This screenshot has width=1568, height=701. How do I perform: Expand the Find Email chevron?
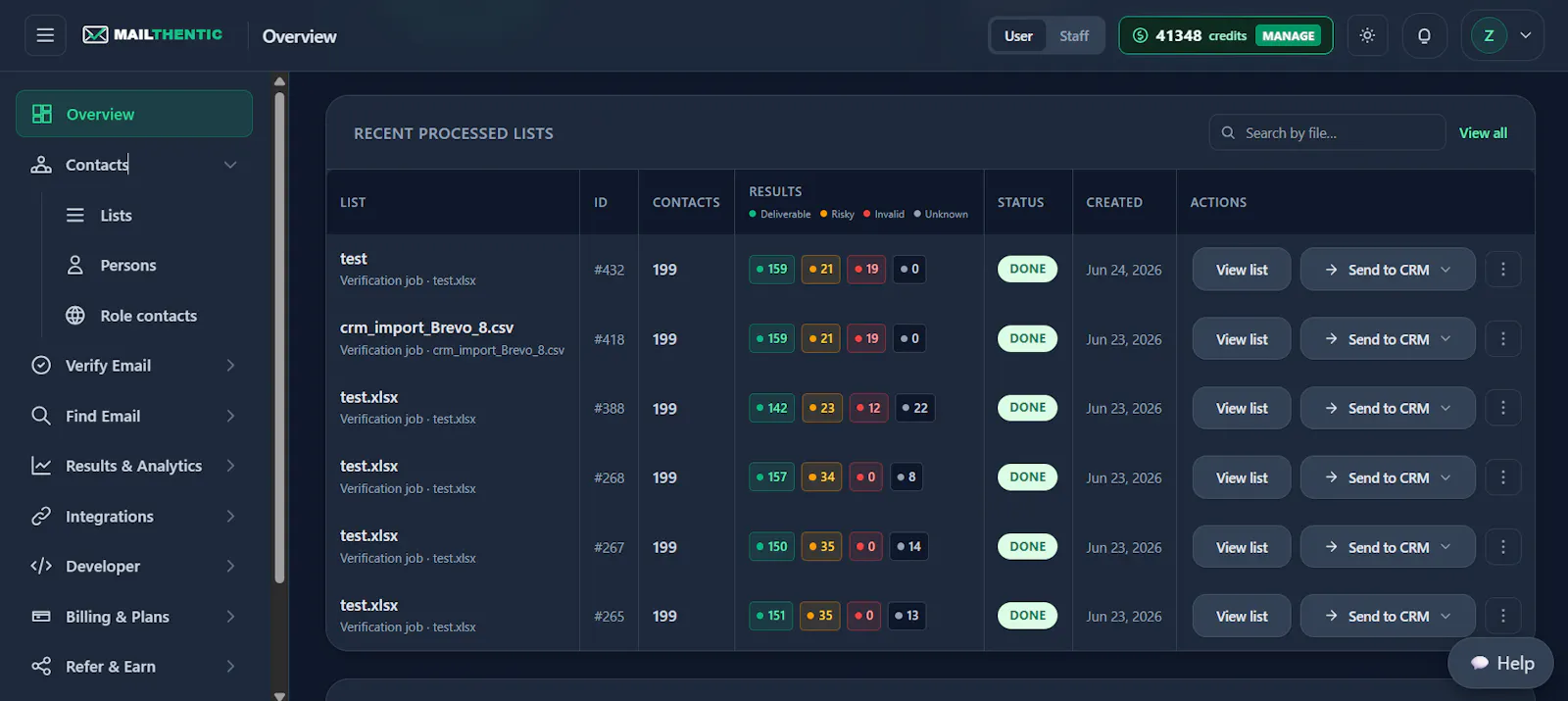tap(230, 416)
